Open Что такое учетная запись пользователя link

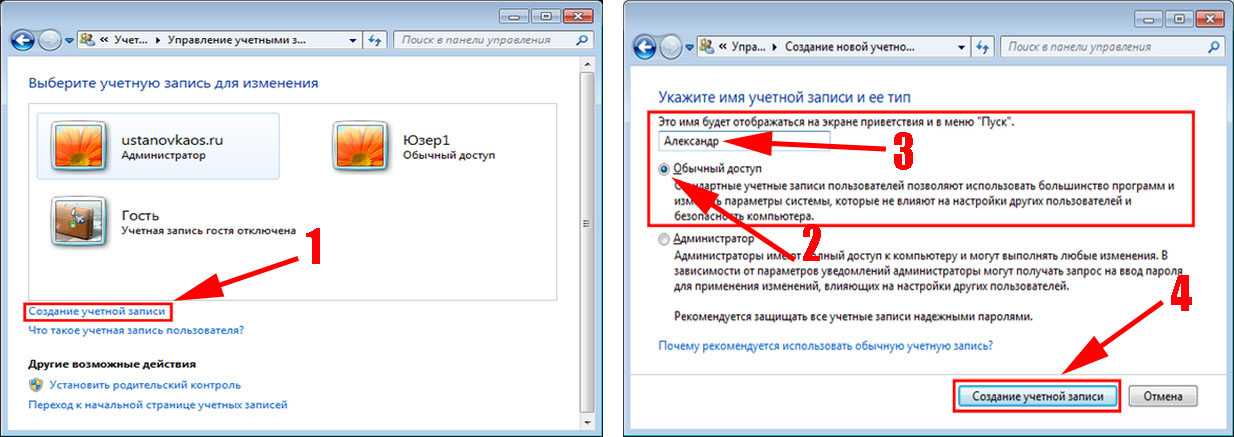tap(136, 329)
